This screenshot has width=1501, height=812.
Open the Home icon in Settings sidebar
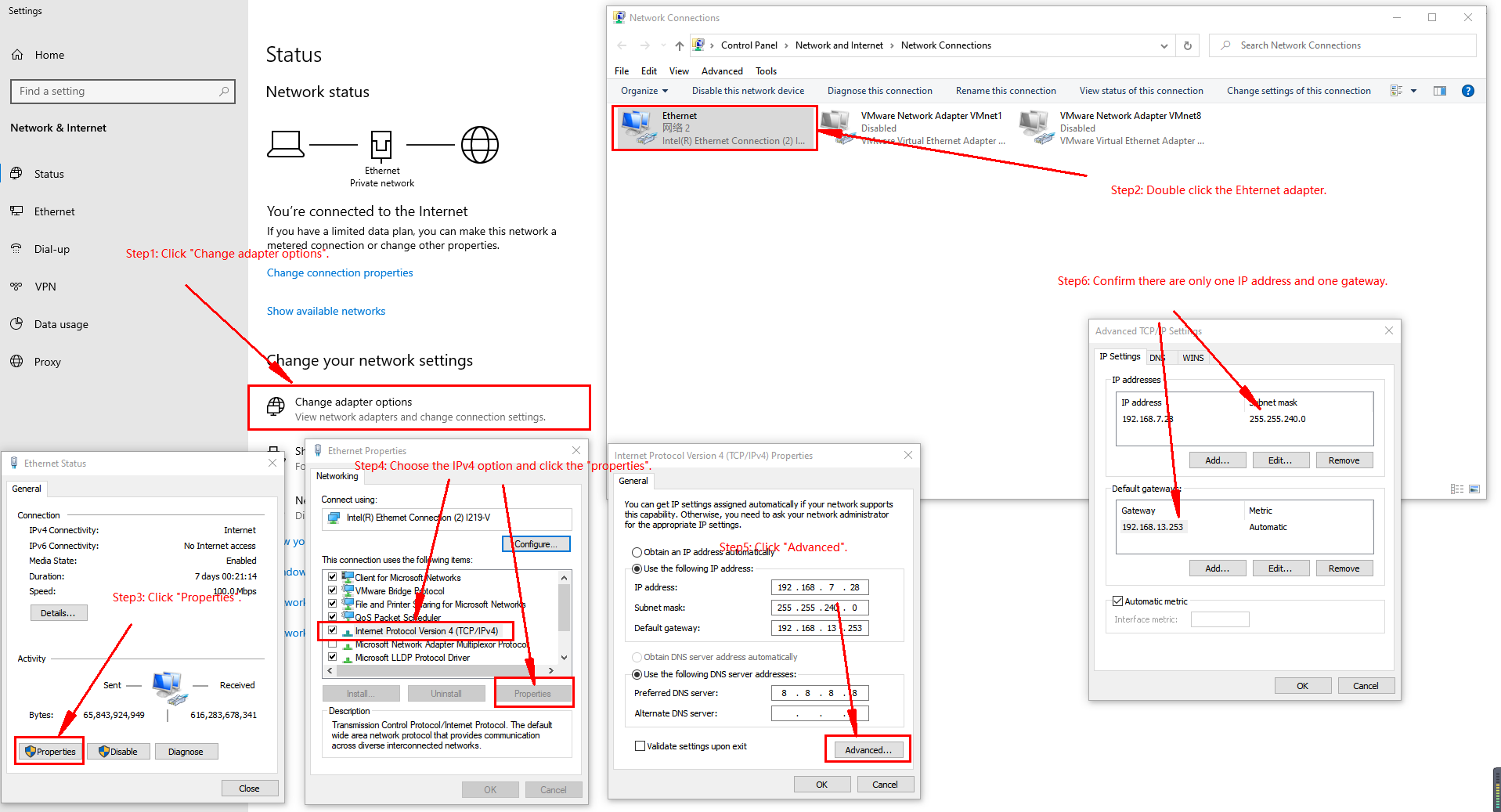[x=17, y=55]
